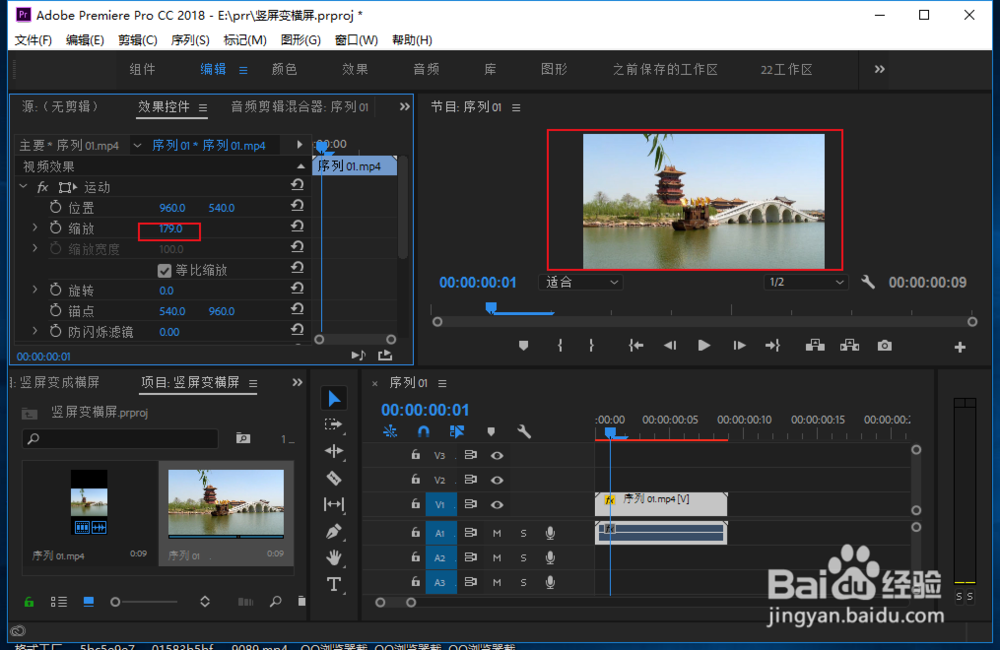Switch project panel to list view
This screenshot has height=650, width=1000.
pyautogui.click(x=59, y=602)
